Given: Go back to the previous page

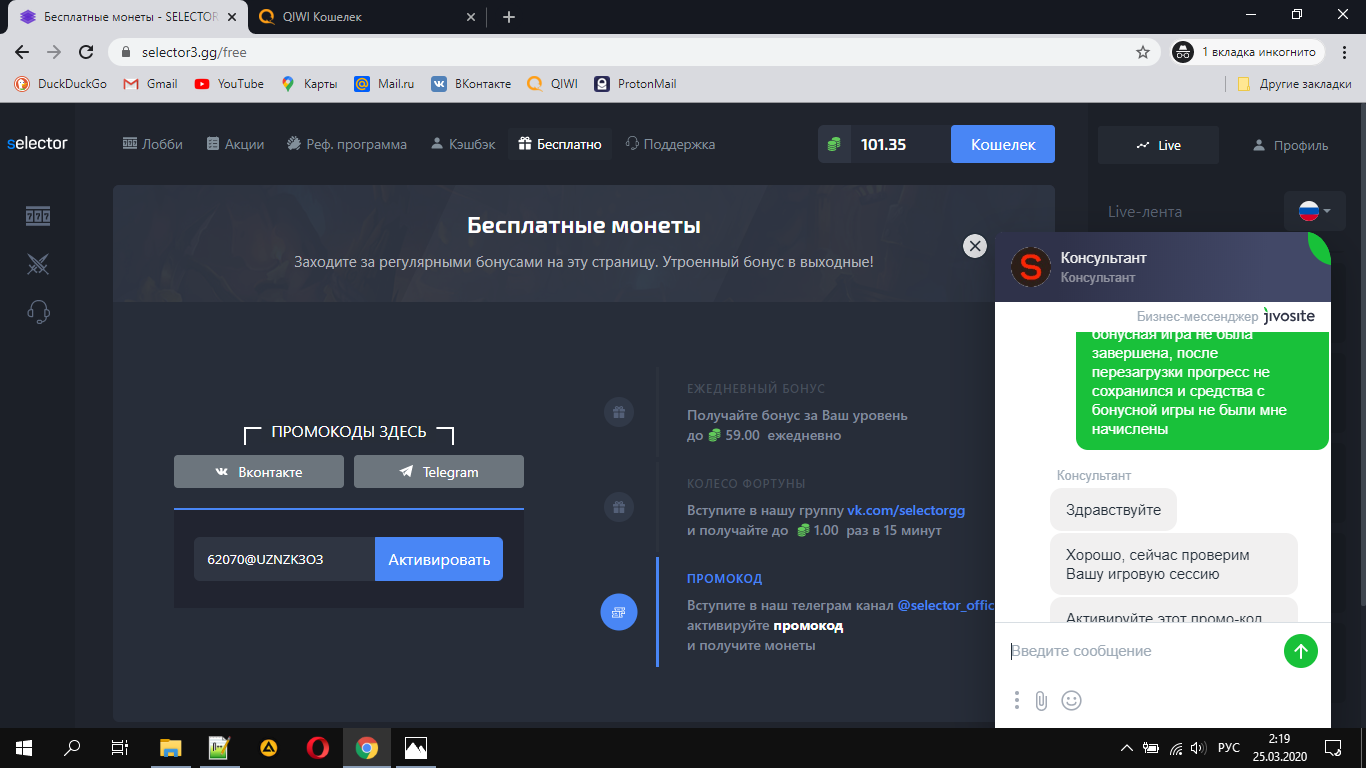Looking at the screenshot, I should 22,52.
